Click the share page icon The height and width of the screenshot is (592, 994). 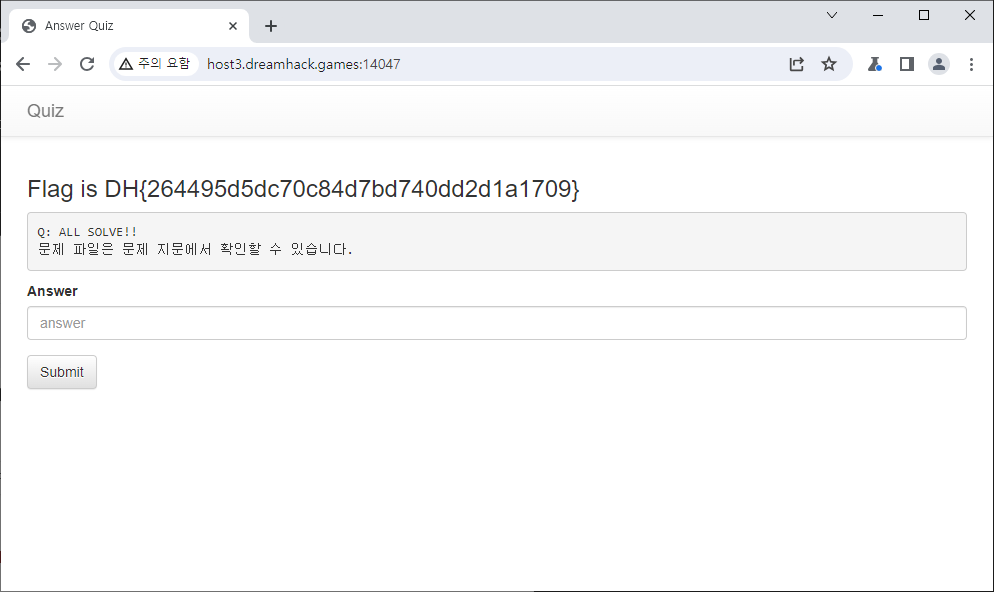796,64
